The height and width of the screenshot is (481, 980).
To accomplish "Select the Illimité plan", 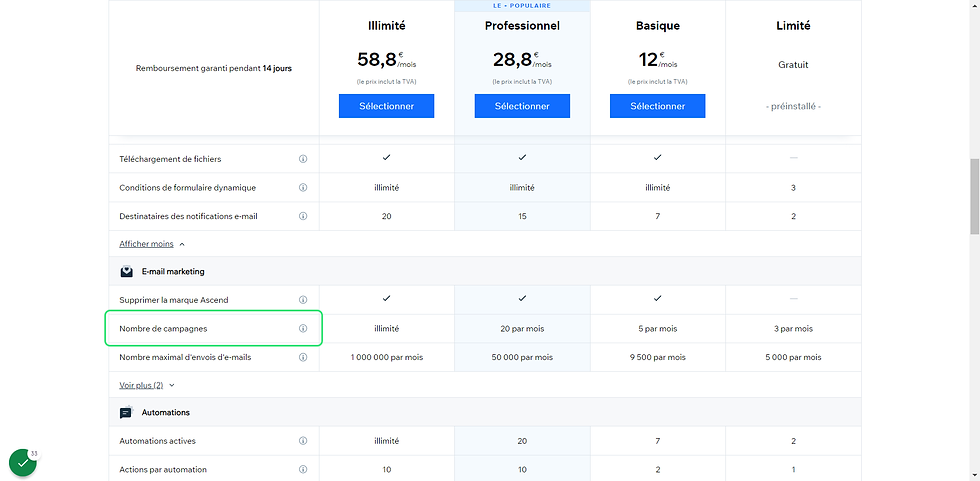I will [386, 106].
